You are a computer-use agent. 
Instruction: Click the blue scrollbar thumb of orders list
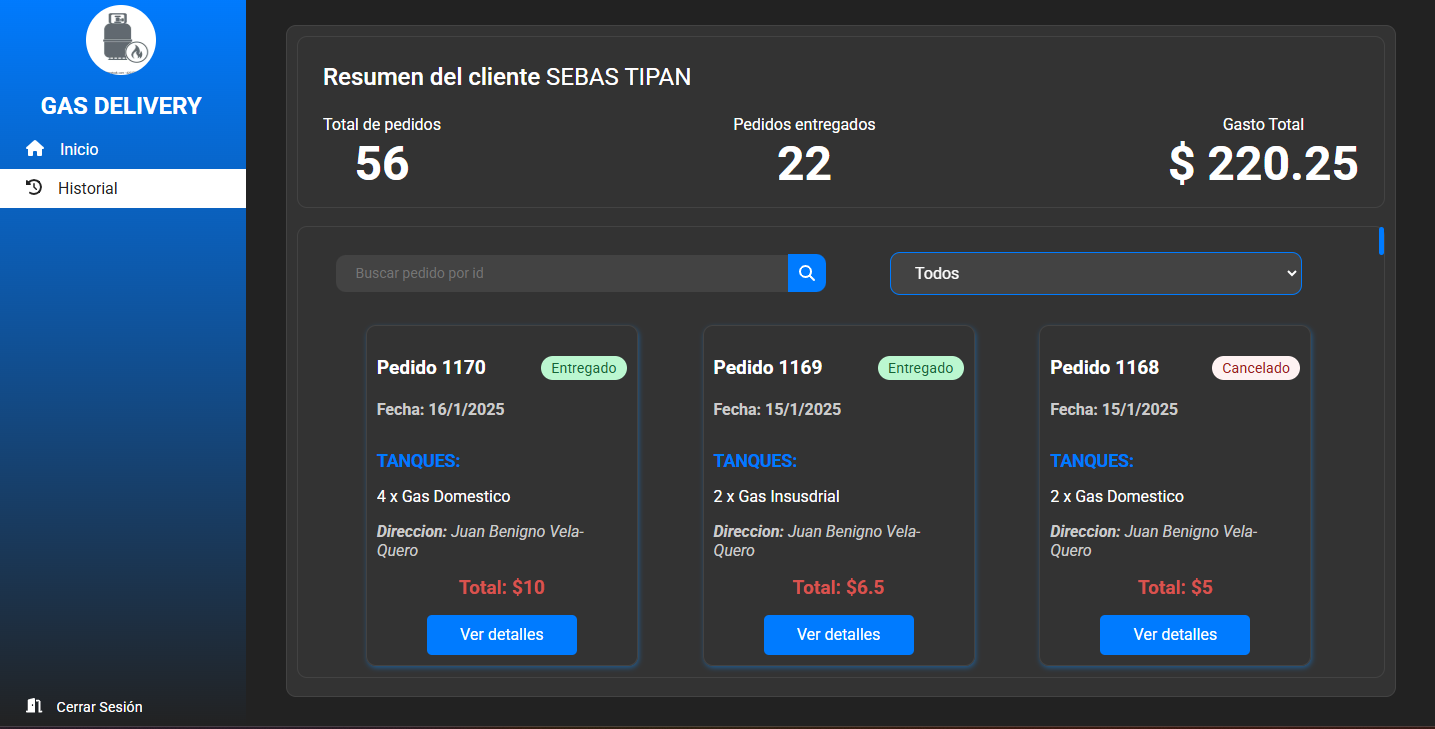pos(1381,241)
